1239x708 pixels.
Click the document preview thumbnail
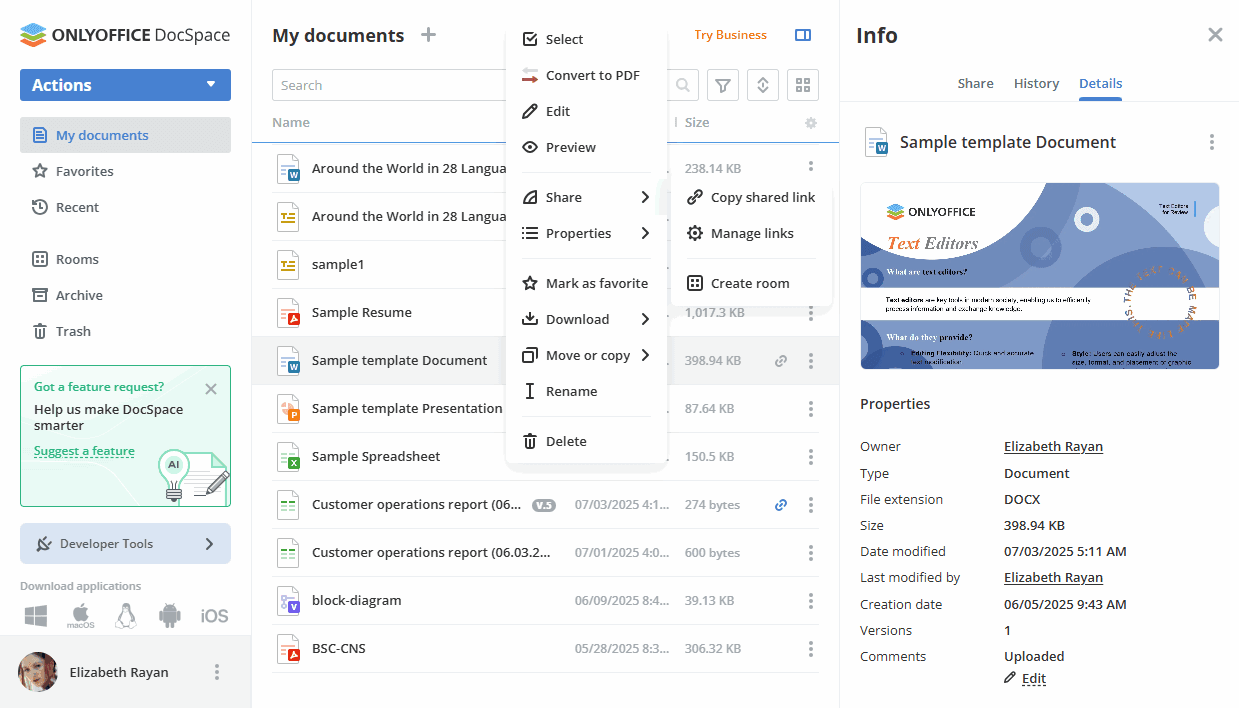point(1039,276)
